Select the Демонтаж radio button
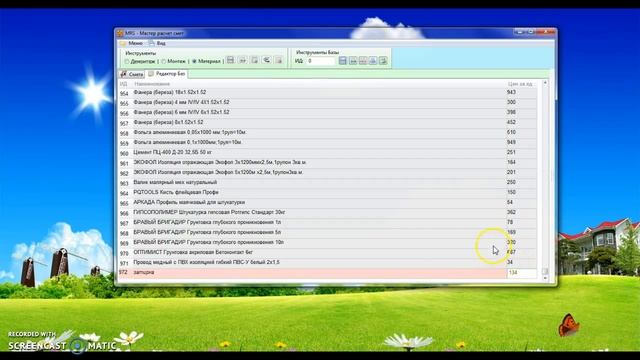Viewport: 640px width, 360px height. (140, 61)
